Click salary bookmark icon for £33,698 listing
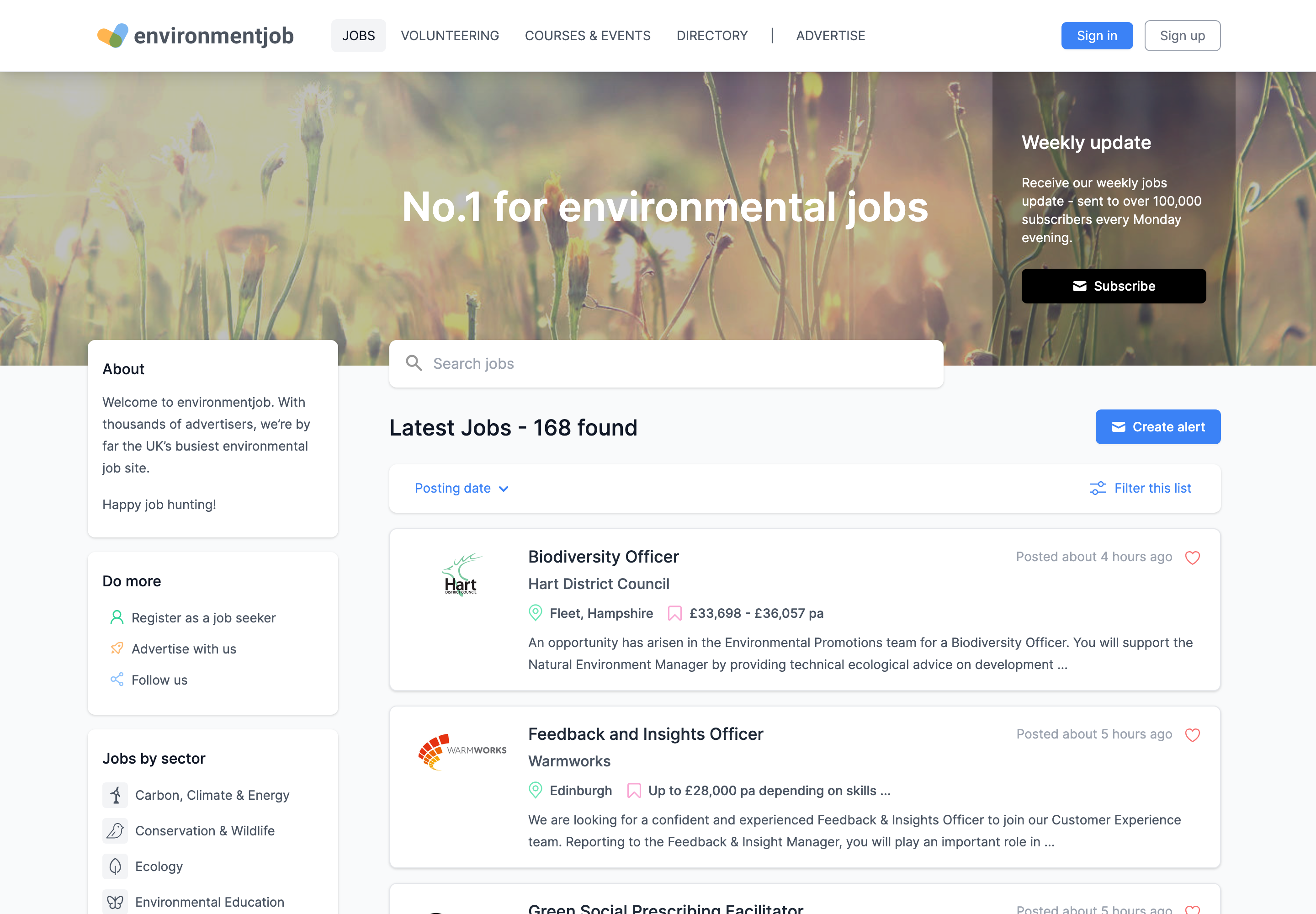The image size is (1316, 914). pyautogui.click(x=674, y=613)
